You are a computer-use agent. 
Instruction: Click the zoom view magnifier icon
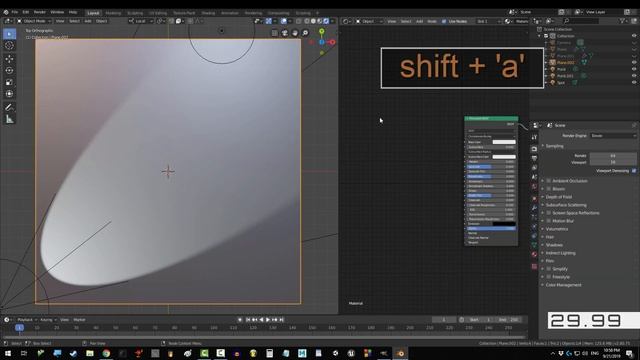click(305, 33)
